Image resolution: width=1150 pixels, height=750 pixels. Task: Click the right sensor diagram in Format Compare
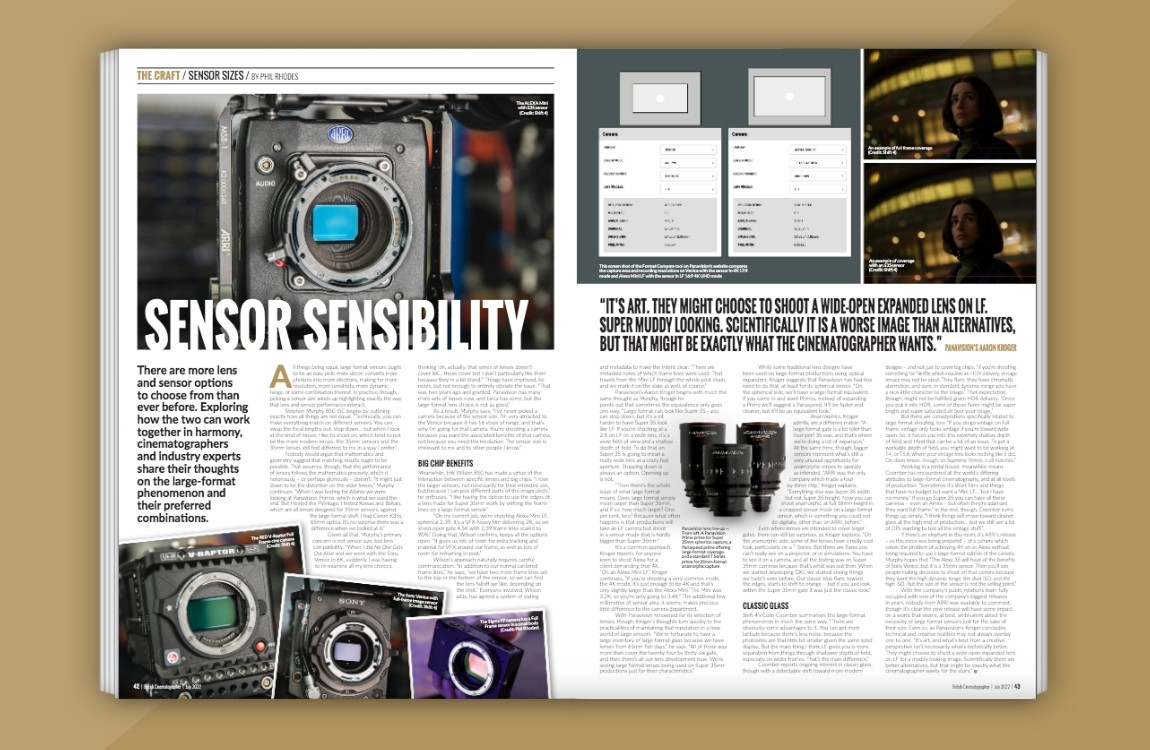pyautogui.click(x=789, y=97)
